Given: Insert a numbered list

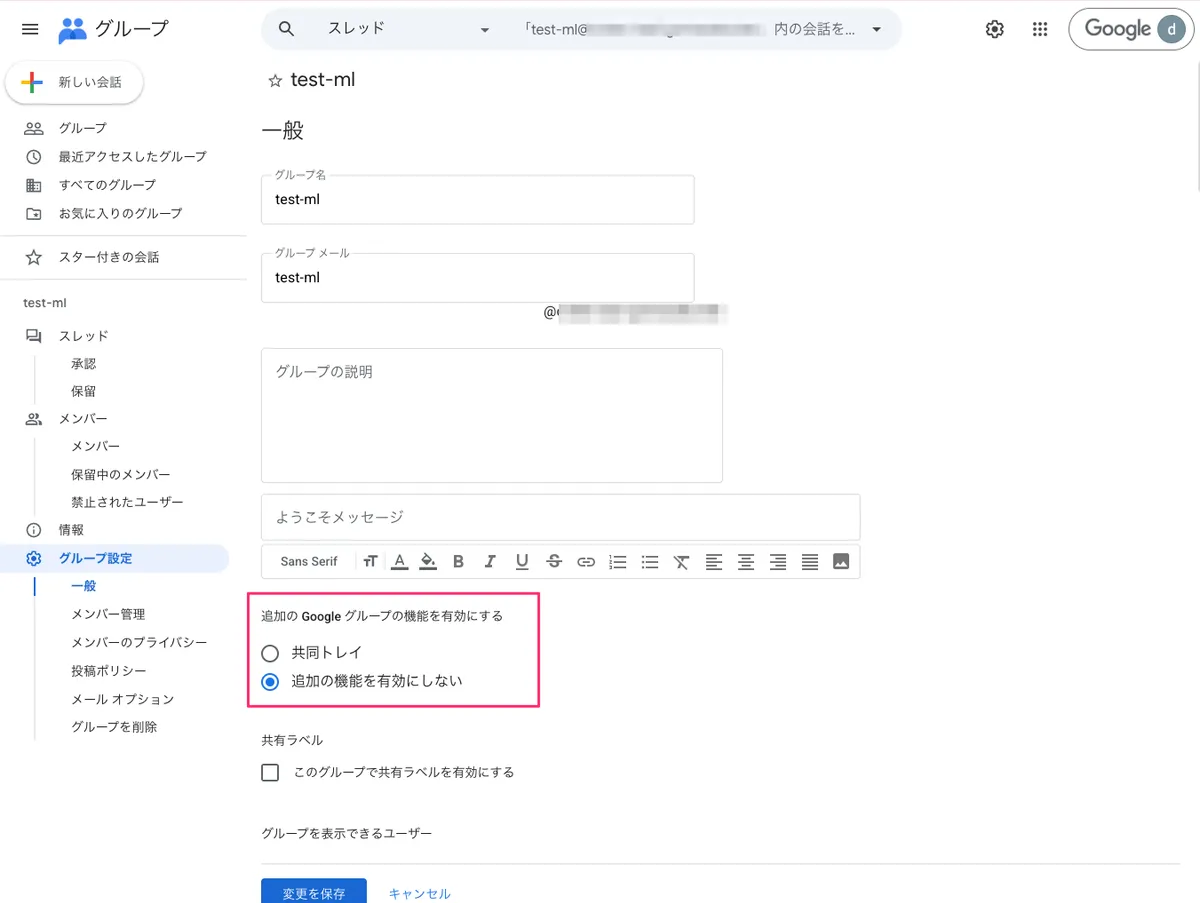Looking at the screenshot, I should [x=618, y=562].
